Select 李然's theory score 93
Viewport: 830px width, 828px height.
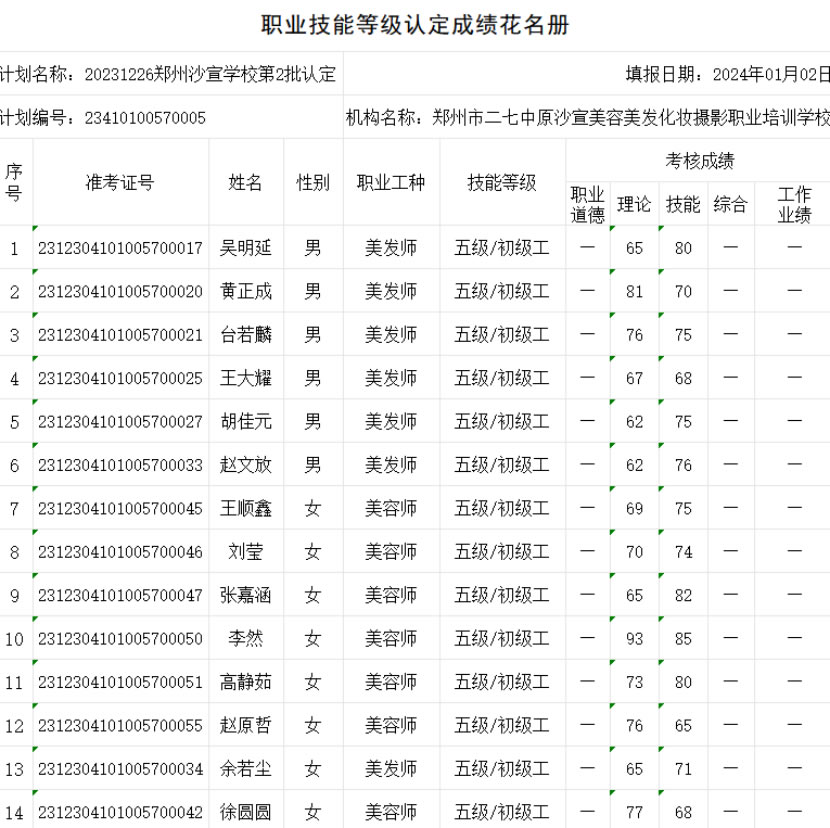pos(634,639)
